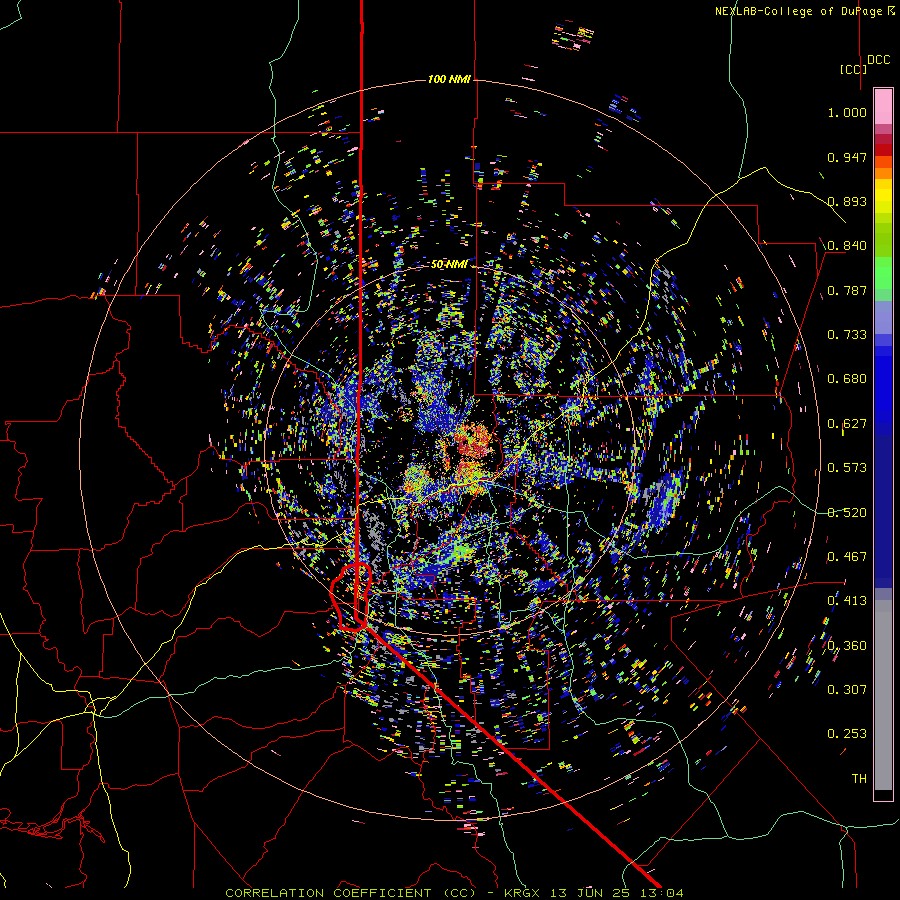Click the DCC label above the color scale
The image size is (900, 900).
[879, 60]
